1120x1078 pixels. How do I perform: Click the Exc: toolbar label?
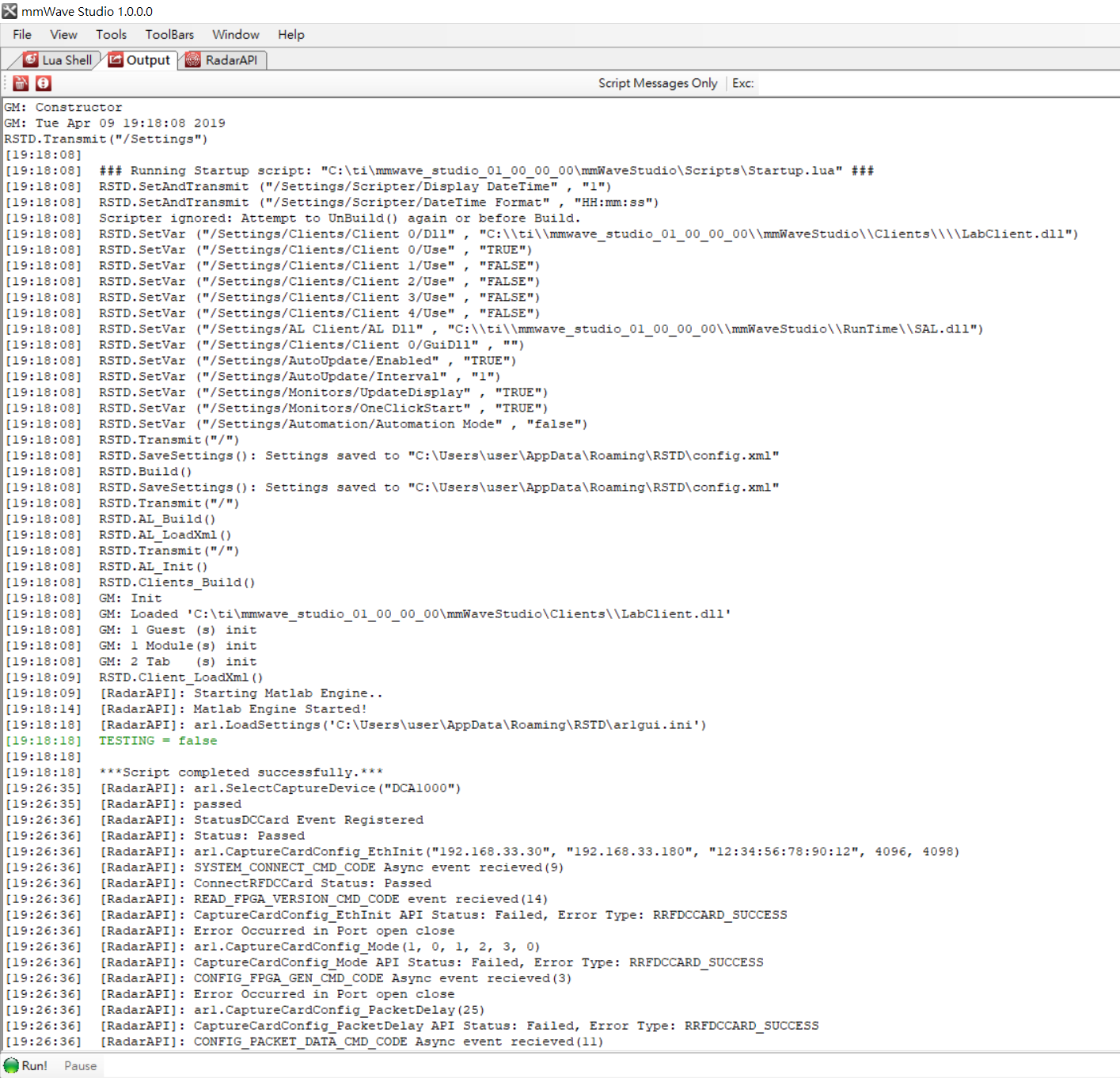click(742, 83)
